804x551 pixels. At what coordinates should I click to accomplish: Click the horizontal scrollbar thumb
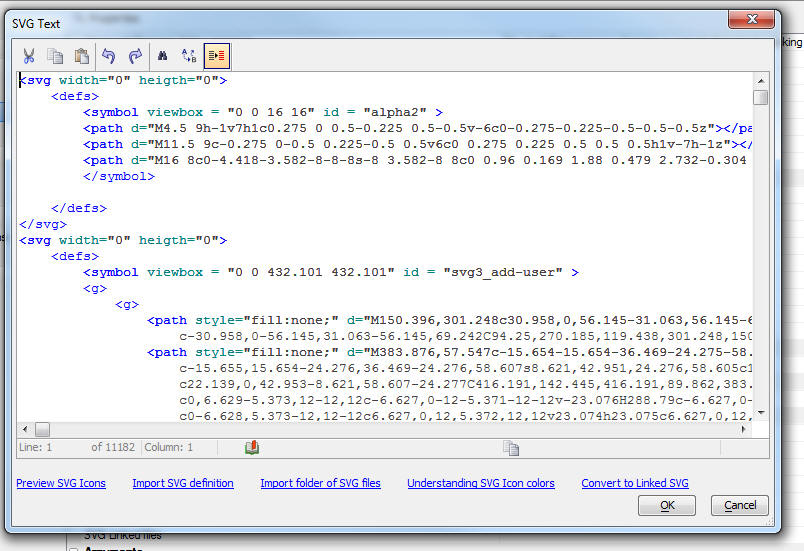(x=43, y=429)
